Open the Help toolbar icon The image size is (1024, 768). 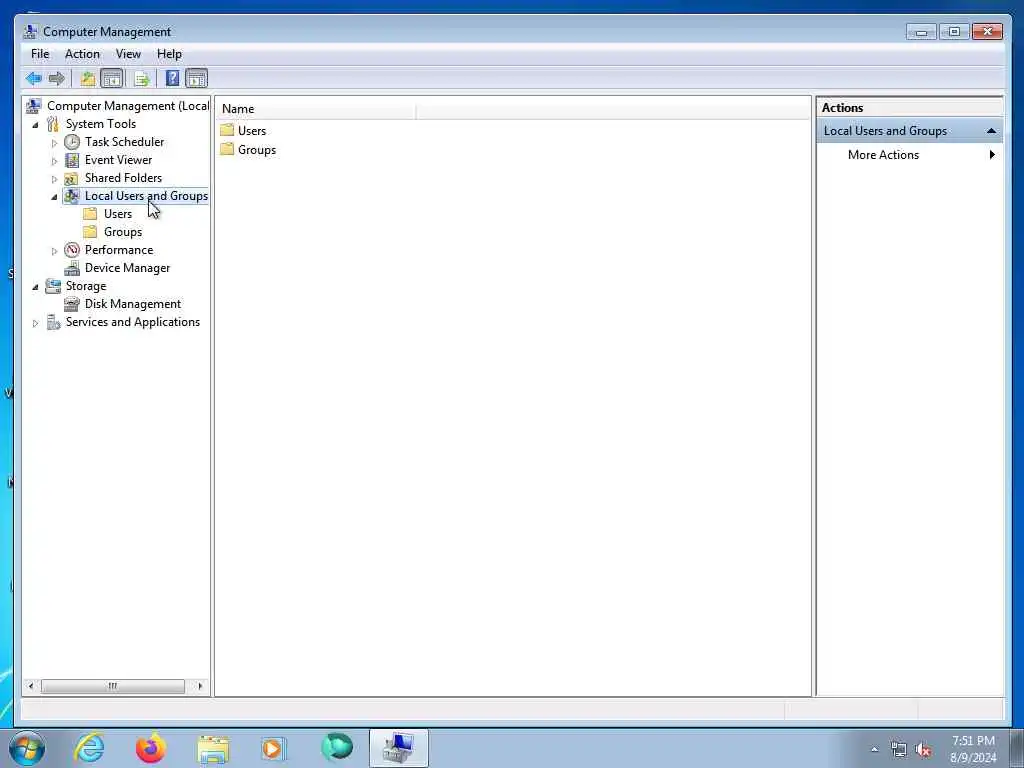(x=172, y=79)
